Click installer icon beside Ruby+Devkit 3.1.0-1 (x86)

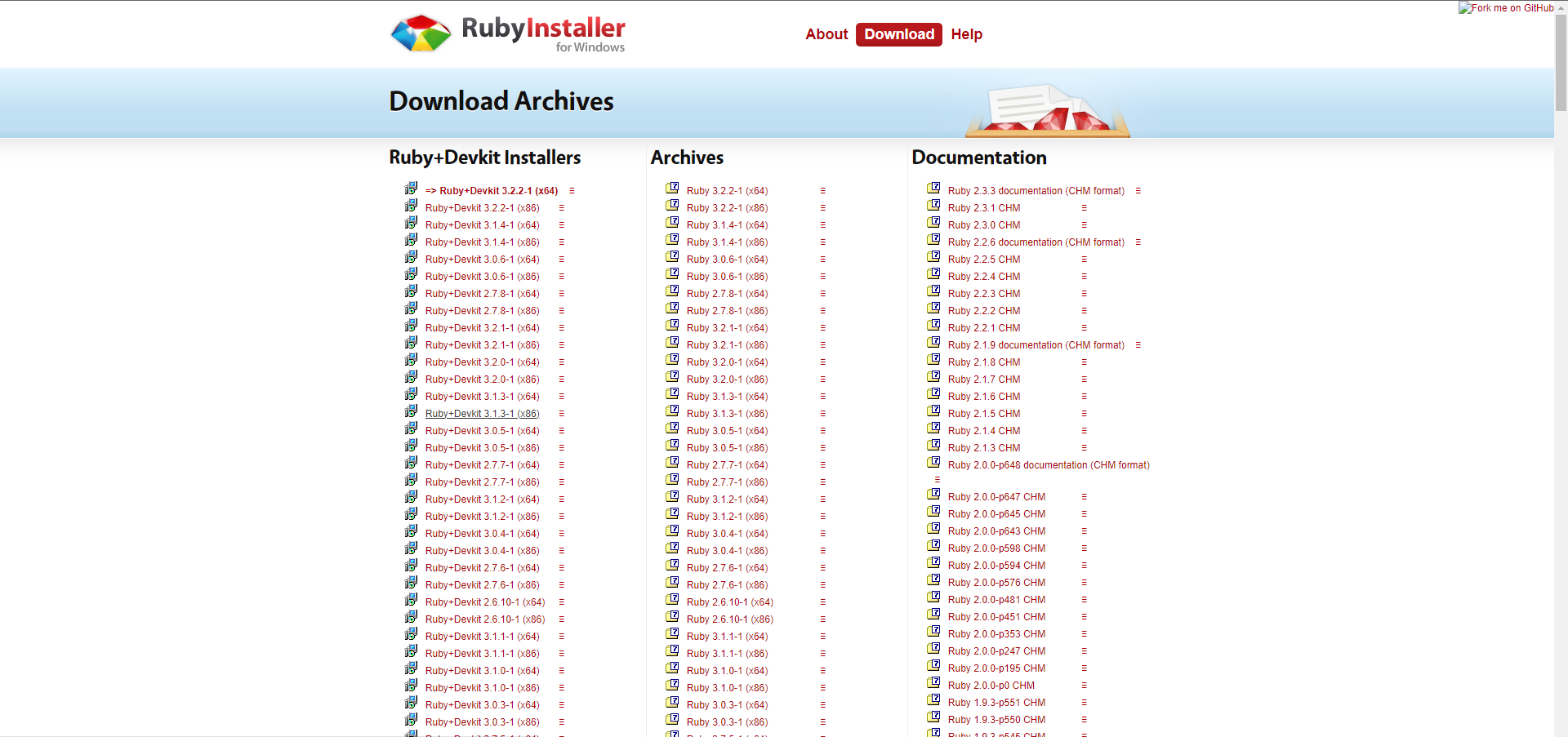pyautogui.click(x=411, y=686)
